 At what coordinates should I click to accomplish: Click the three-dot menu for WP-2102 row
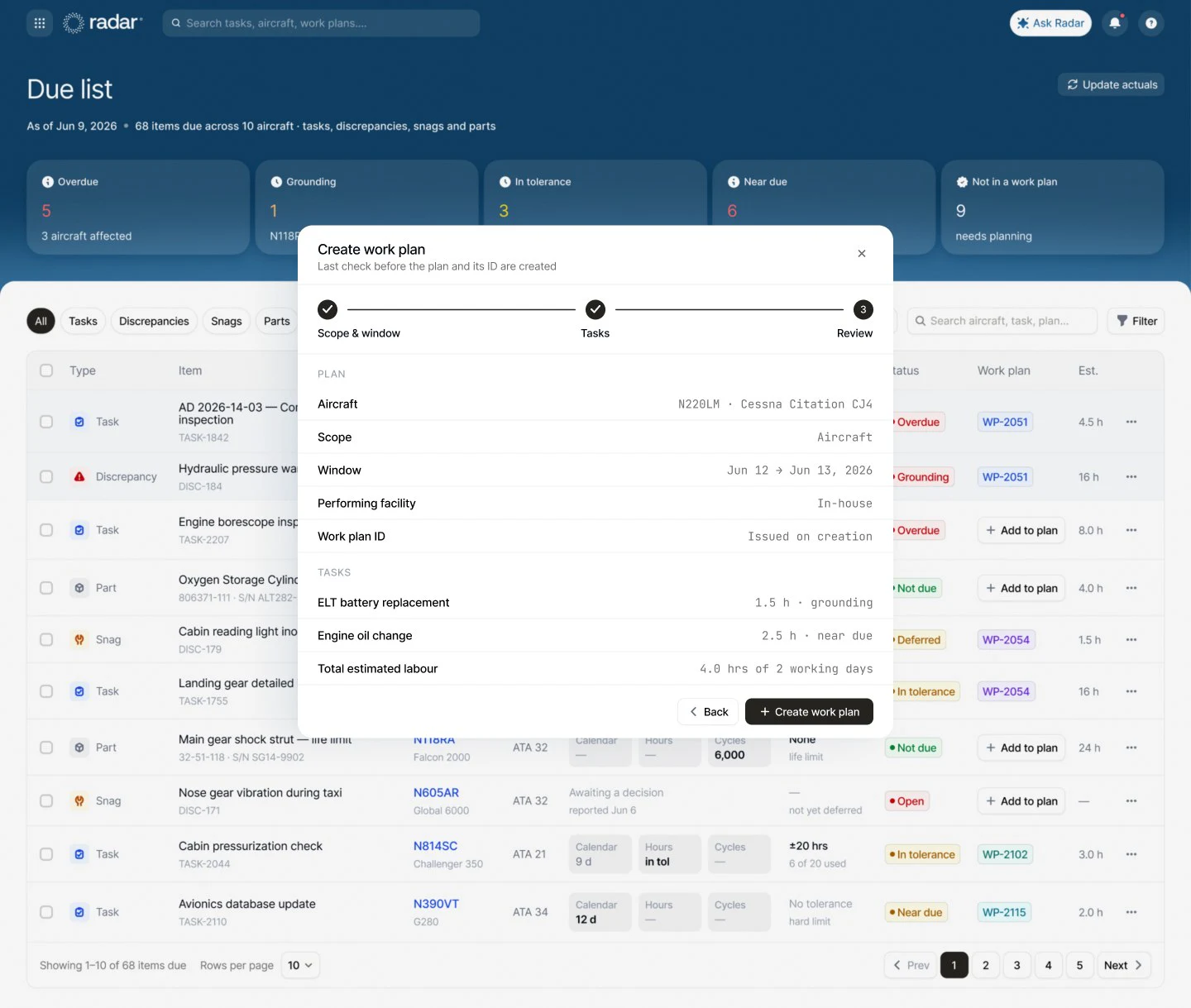pyautogui.click(x=1131, y=854)
